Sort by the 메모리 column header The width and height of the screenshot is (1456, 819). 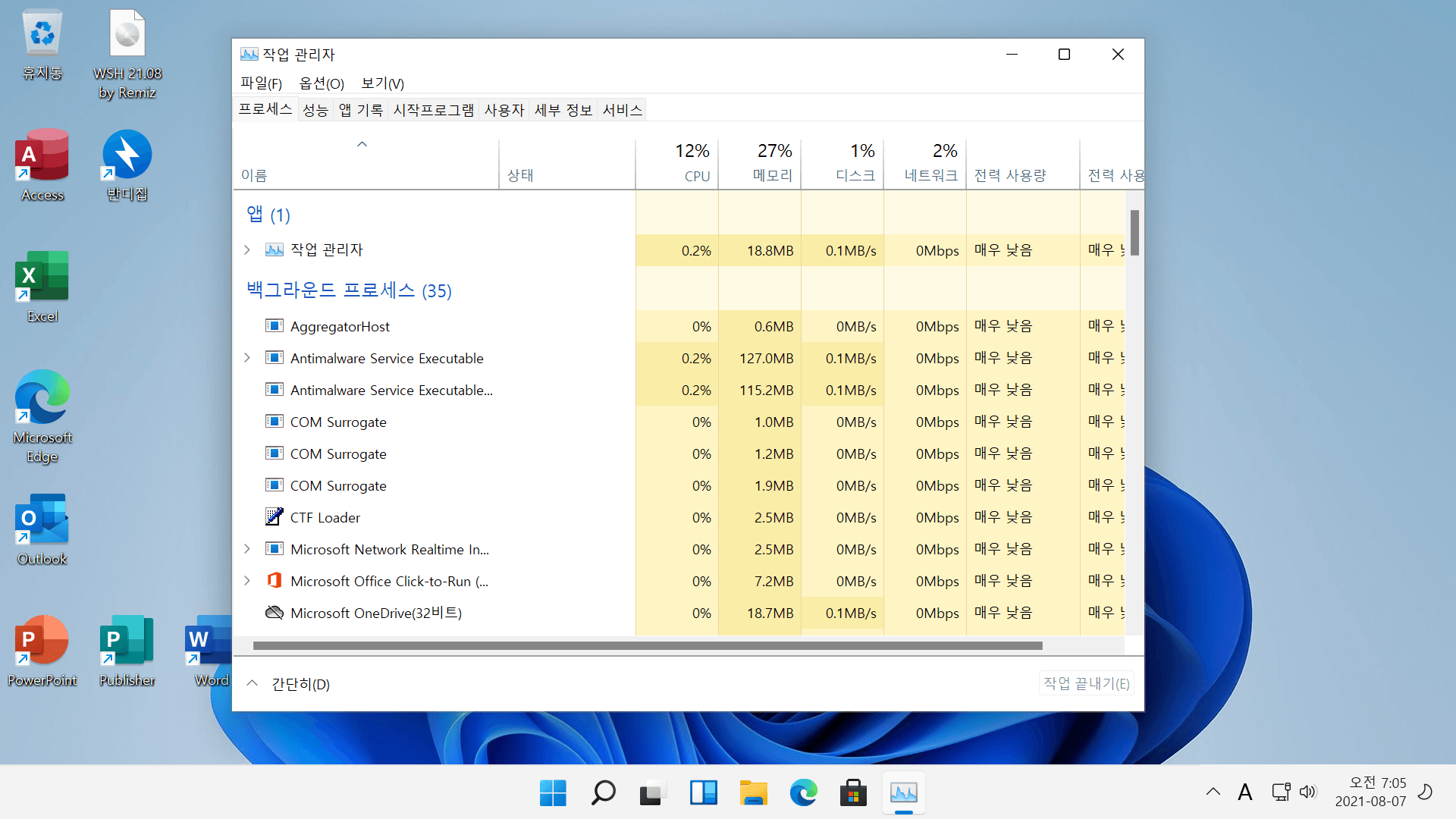760,163
